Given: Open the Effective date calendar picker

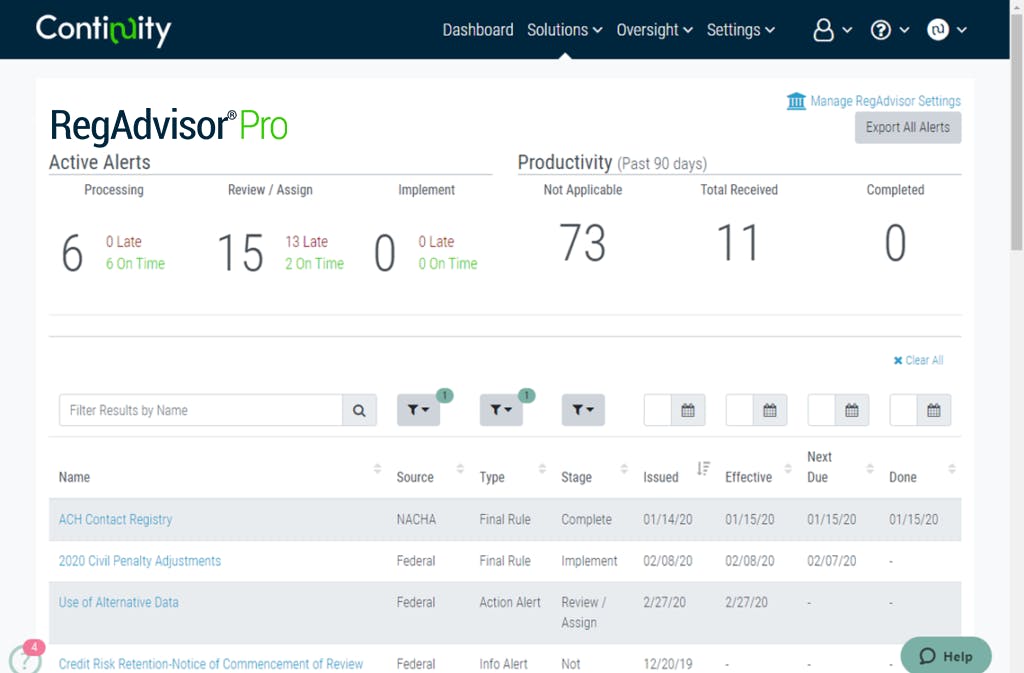Looking at the screenshot, I should coord(770,411).
